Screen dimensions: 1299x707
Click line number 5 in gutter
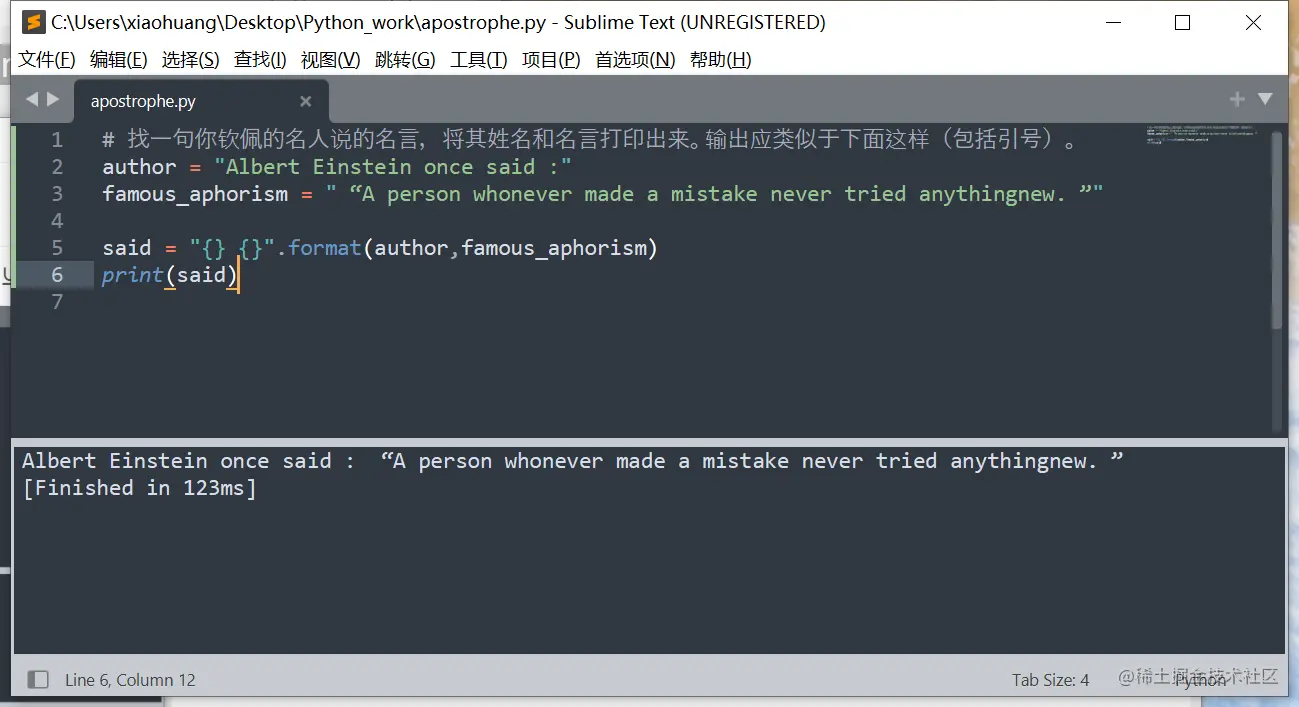[57, 248]
